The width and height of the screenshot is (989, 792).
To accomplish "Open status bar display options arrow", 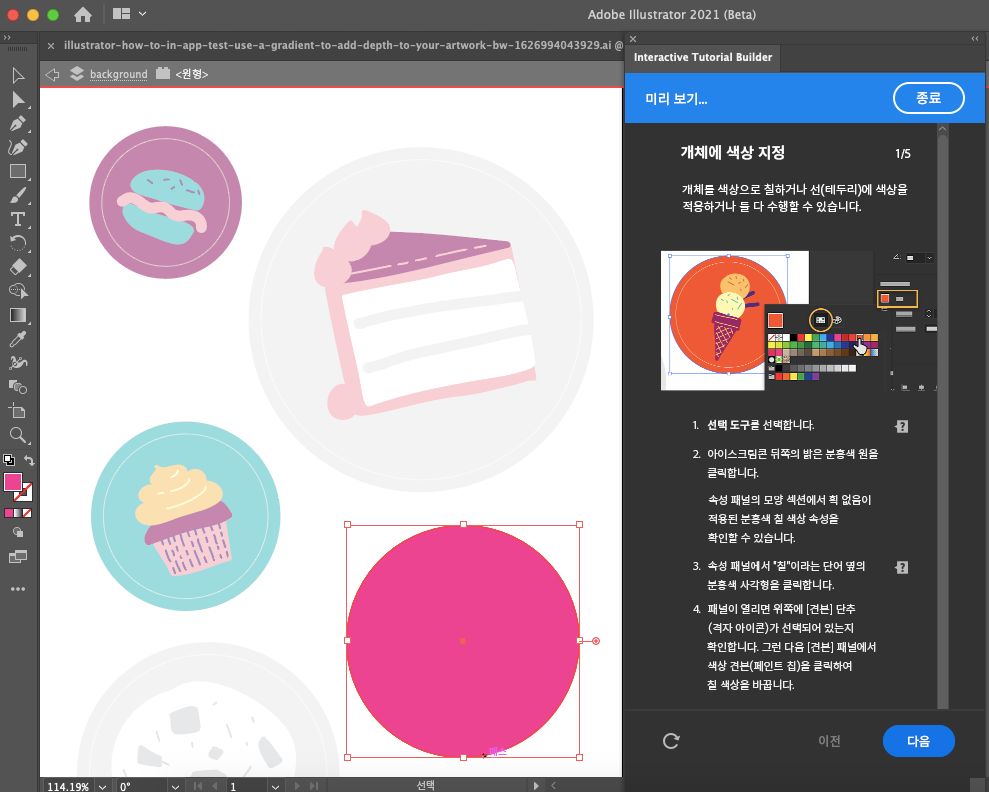I will pos(536,786).
